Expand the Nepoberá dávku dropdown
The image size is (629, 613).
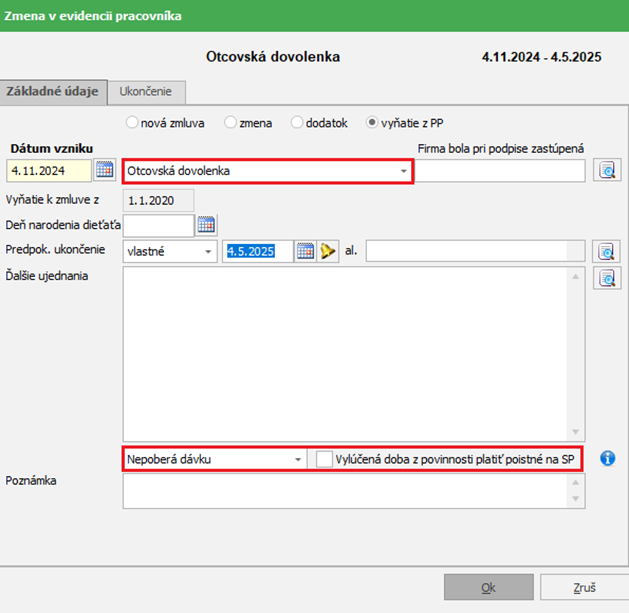click(x=298, y=460)
